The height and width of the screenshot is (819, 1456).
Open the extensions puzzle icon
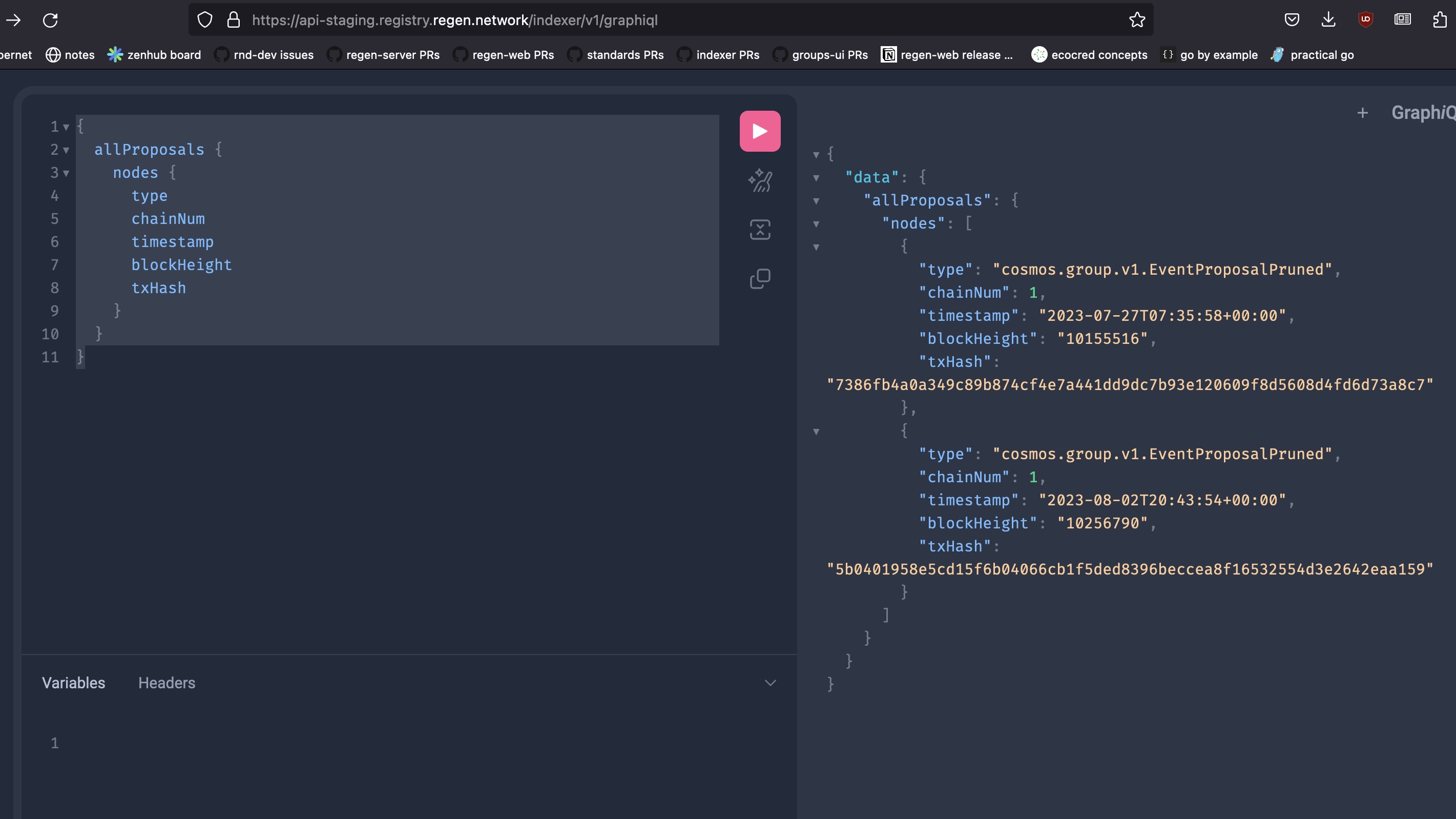pos(1439,21)
